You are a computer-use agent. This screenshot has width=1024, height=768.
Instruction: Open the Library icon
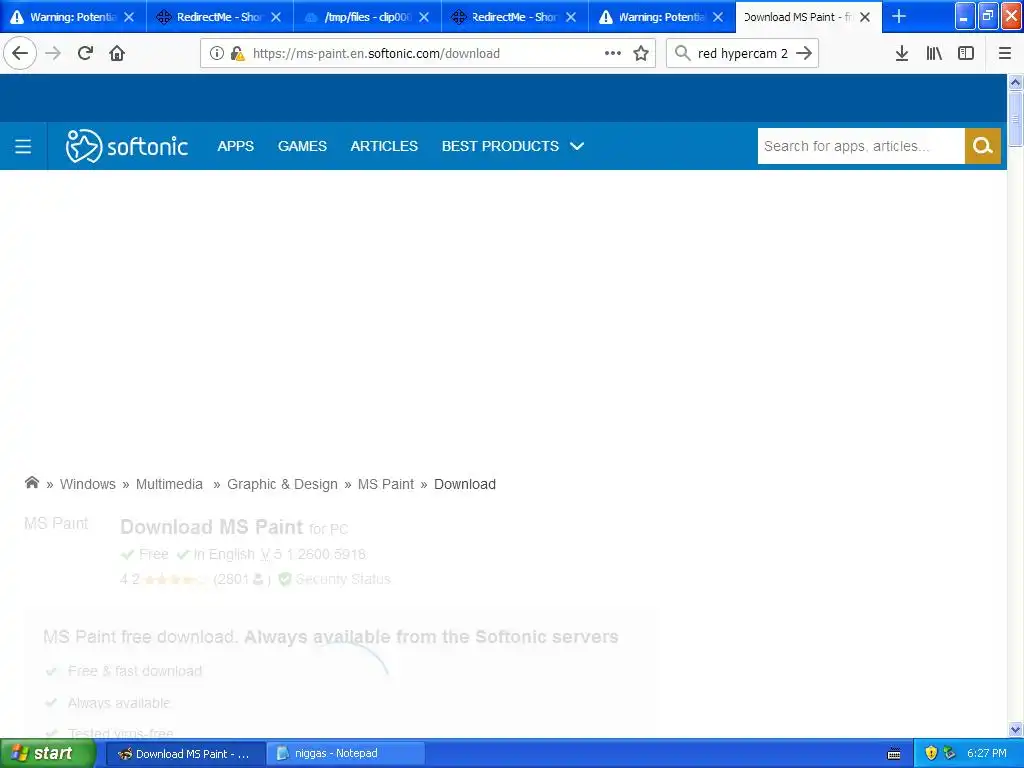coord(934,53)
